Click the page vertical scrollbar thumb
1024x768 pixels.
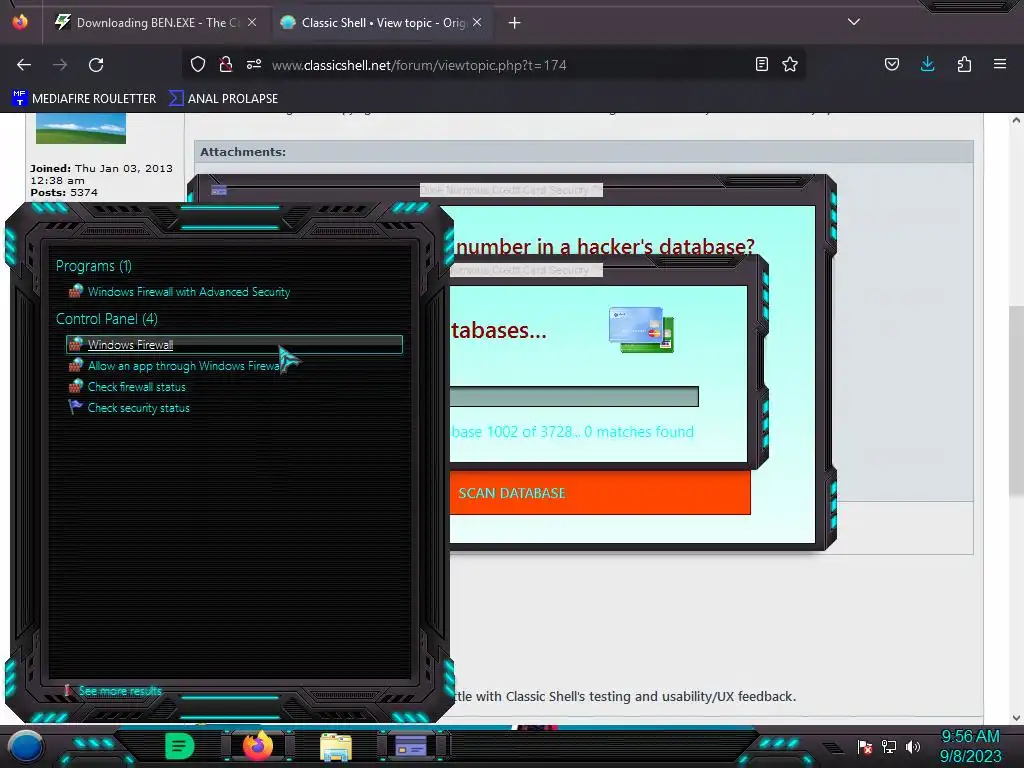tap(1016, 400)
